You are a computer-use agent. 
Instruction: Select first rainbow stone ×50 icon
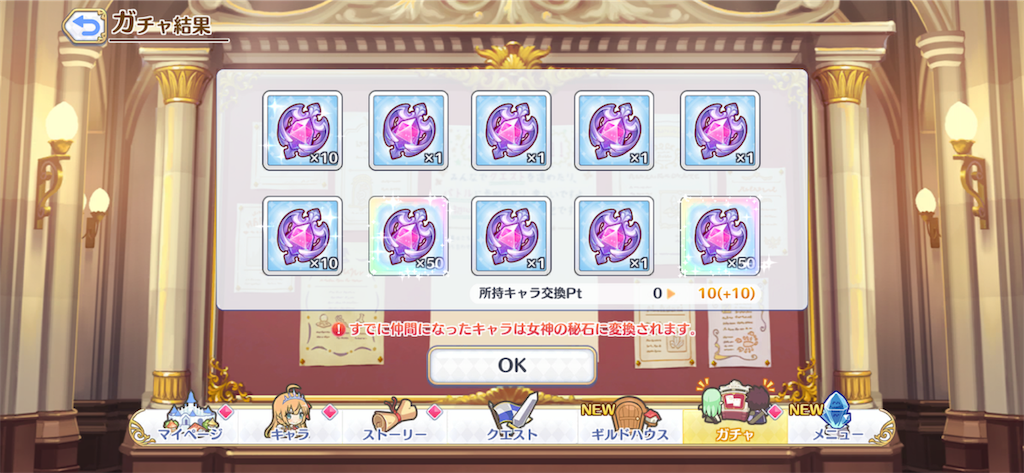(408, 235)
